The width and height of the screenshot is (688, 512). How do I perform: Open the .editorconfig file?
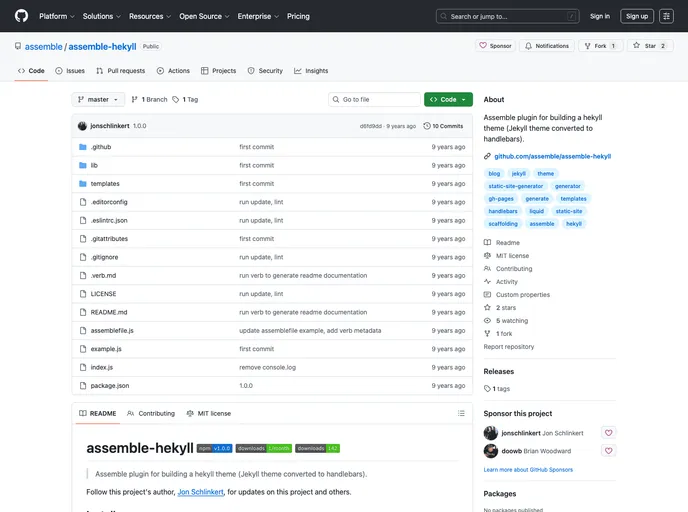point(109,202)
